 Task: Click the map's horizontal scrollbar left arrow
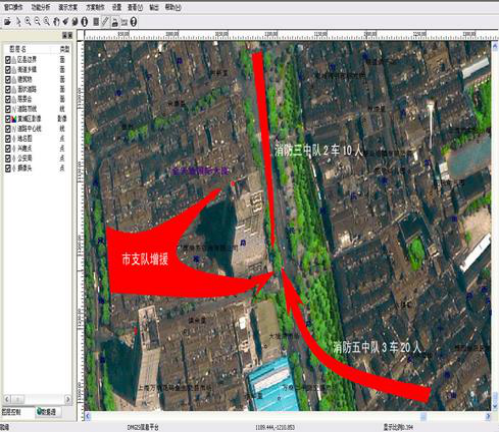click(88, 416)
